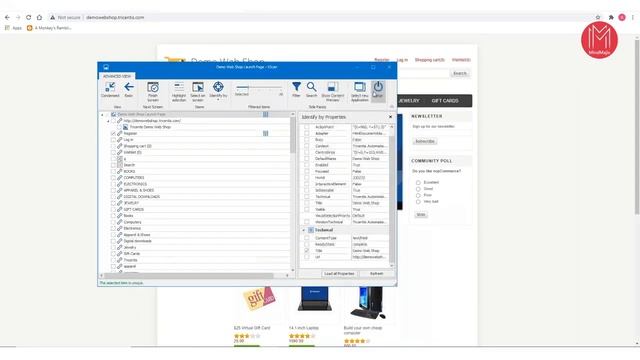Collapse the Demo Web Shop Launch Page tree node
The image size is (640, 360).
point(102,115)
